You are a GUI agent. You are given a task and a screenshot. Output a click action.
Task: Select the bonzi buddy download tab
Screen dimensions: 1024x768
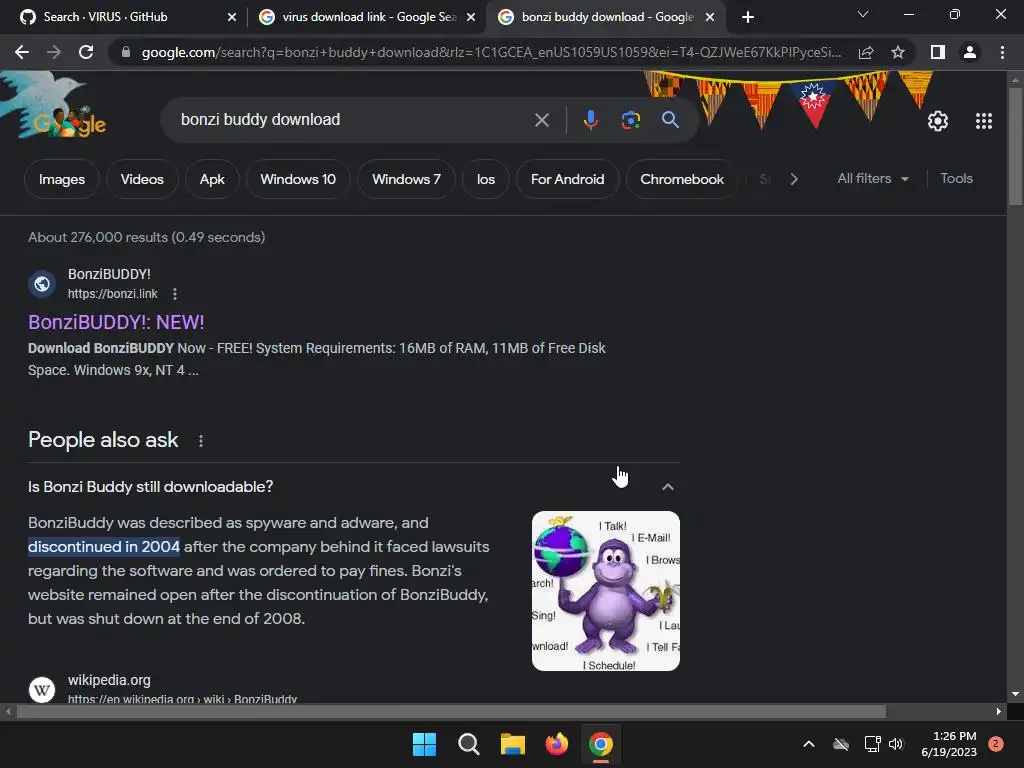[x=607, y=17]
